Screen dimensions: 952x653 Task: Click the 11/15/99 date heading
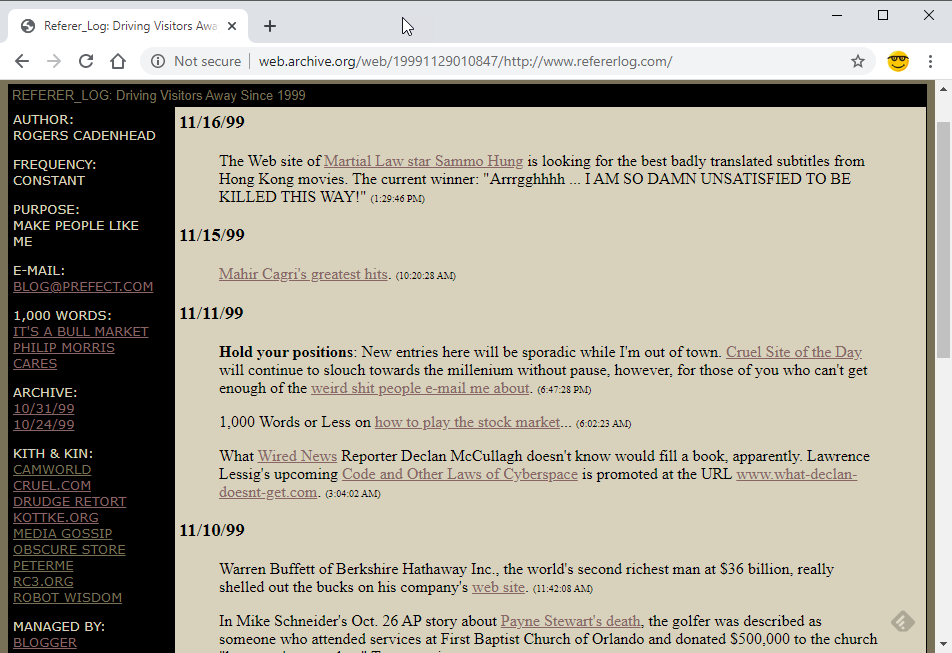(x=212, y=235)
